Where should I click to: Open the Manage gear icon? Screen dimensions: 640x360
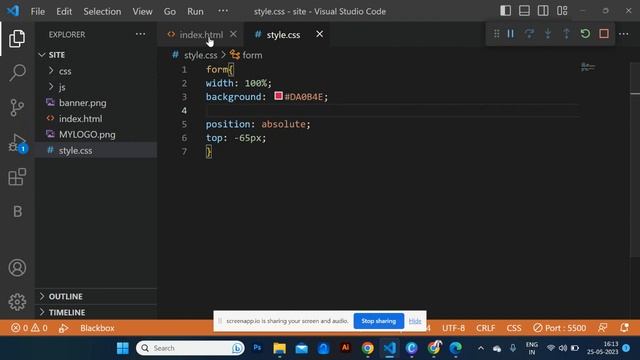tap(17, 302)
